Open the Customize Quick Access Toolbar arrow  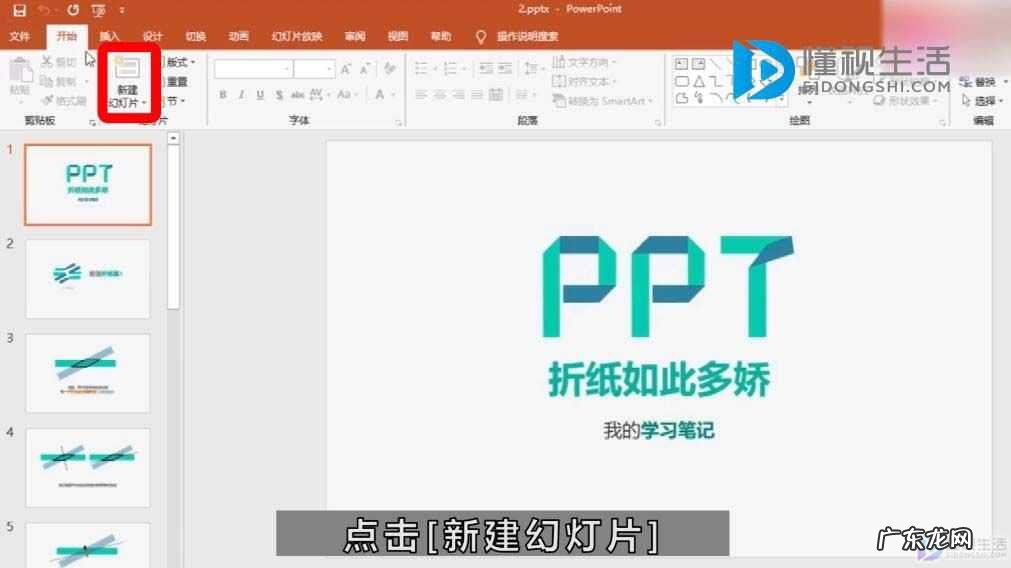(x=122, y=10)
